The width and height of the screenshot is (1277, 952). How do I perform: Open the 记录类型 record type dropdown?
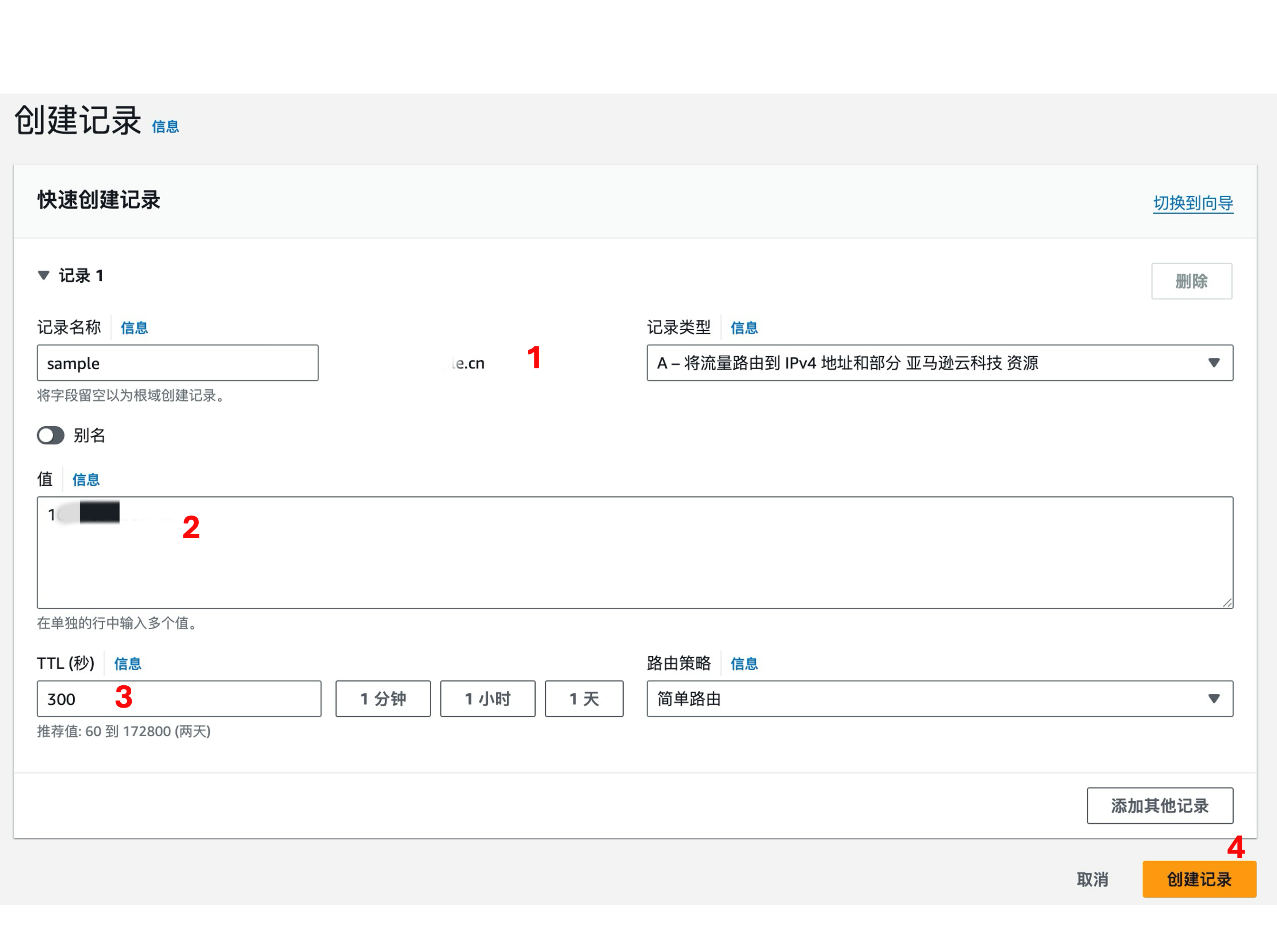point(940,363)
